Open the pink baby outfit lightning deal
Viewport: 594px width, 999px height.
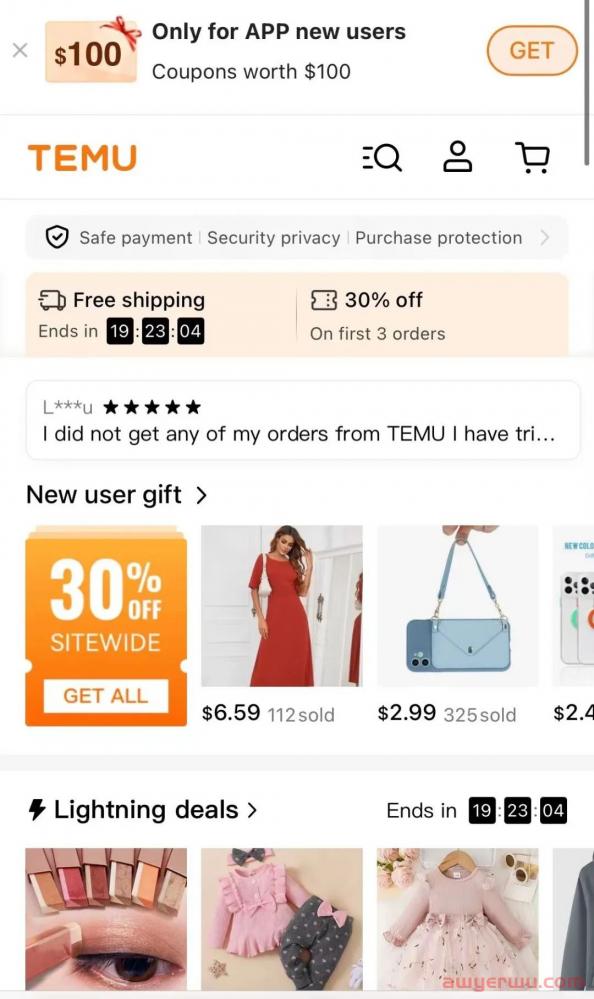[x=282, y=919]
